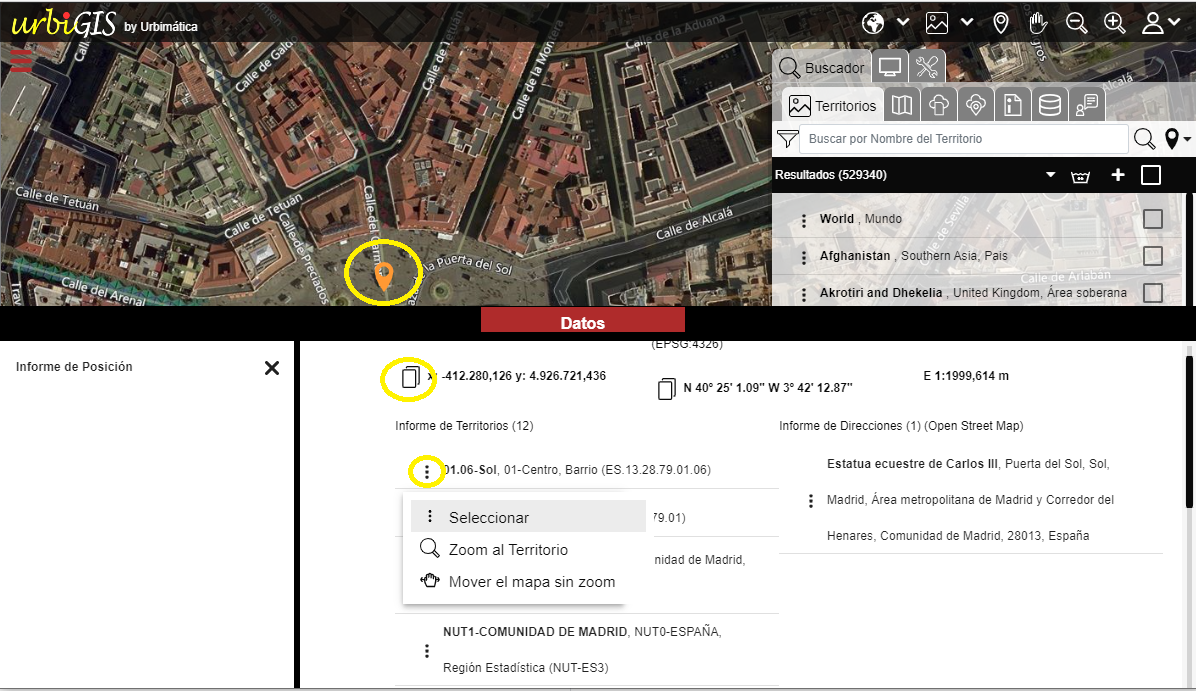Open the document building tab
Screen dimensions: 1196x691
click(x=1012, y=105)
